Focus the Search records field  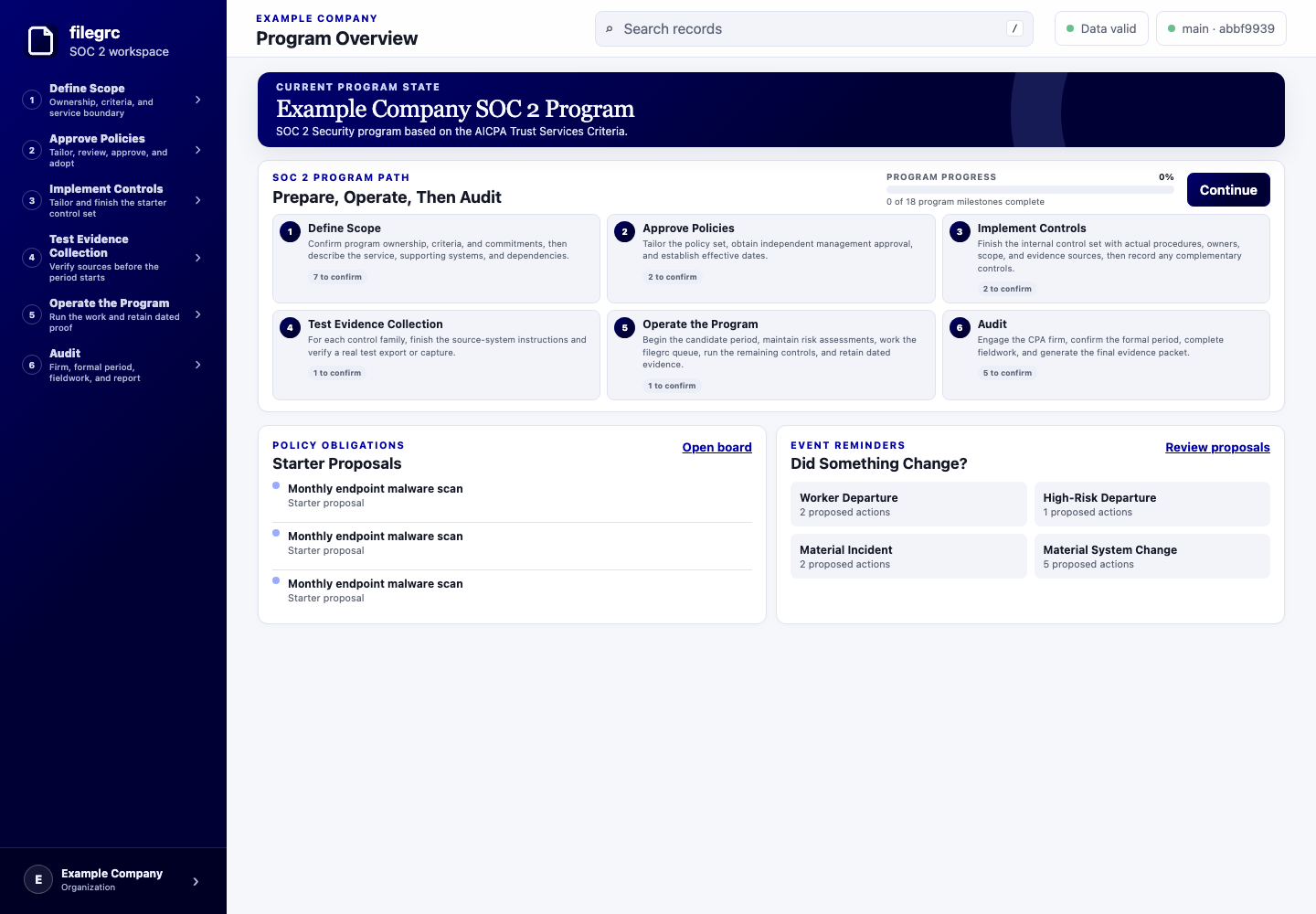coord(813,28)
